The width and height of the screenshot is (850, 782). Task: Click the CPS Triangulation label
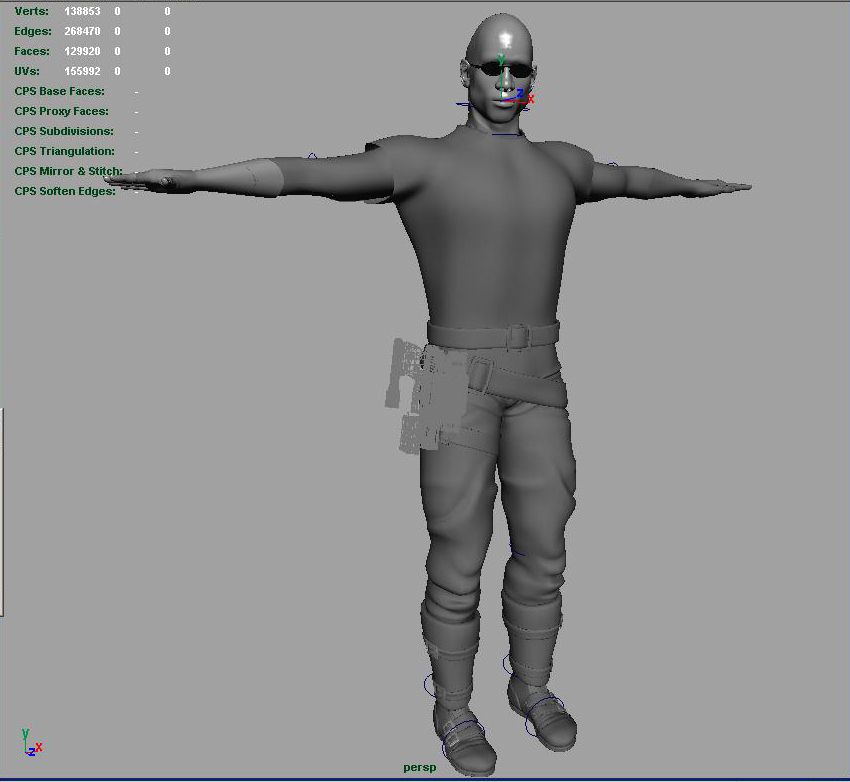64,151
